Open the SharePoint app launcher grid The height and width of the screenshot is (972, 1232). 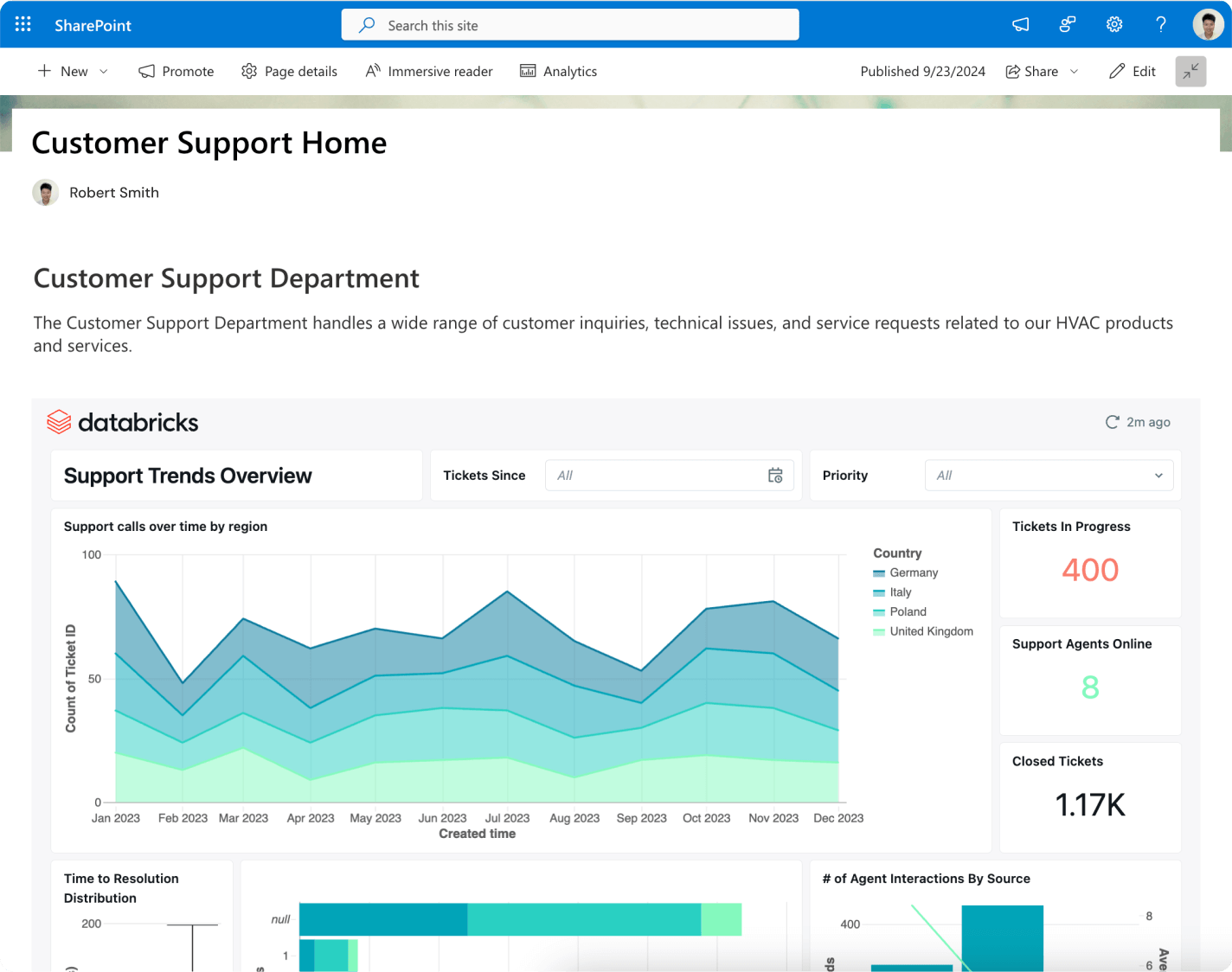click(x=23, y=24)
